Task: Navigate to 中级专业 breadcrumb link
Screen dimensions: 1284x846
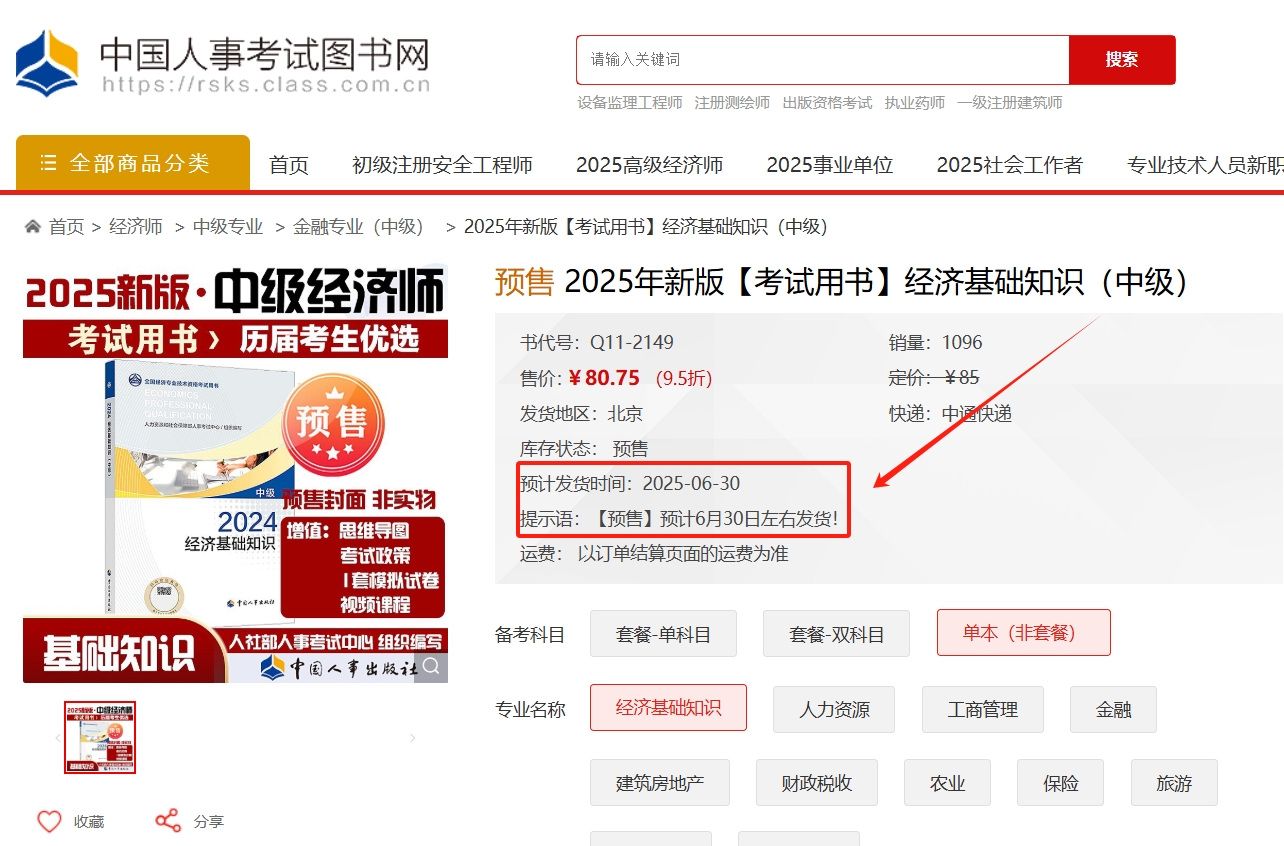Action: pyautogui.click(x=228, y=227)
